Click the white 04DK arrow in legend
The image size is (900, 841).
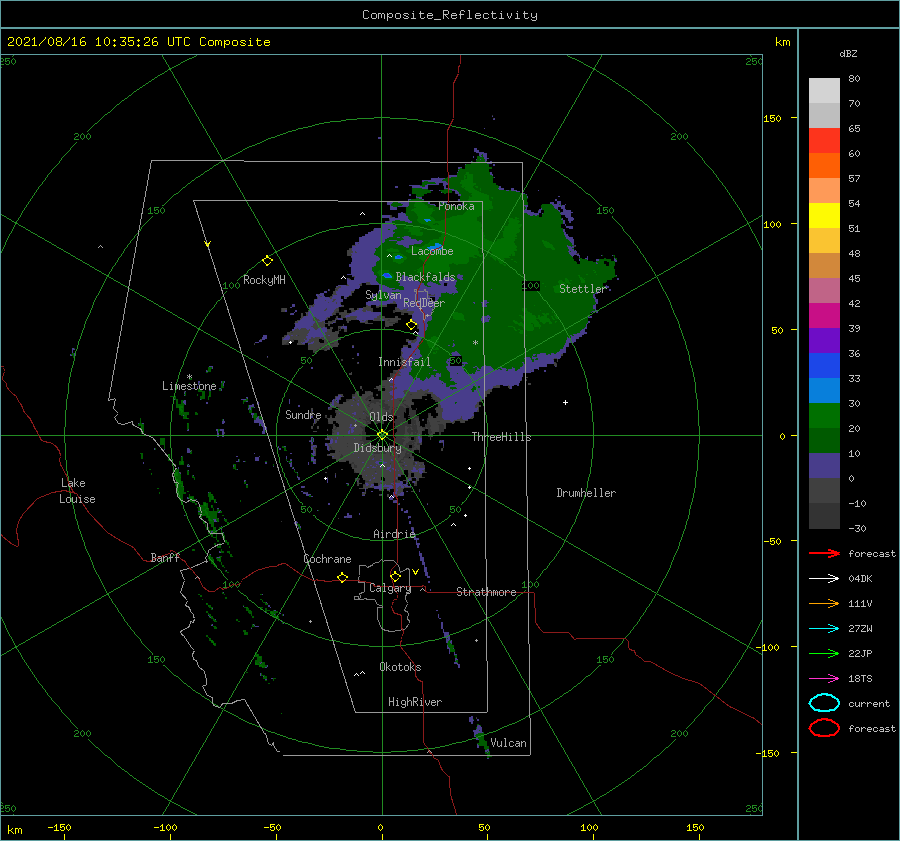(x=824, y=579)
